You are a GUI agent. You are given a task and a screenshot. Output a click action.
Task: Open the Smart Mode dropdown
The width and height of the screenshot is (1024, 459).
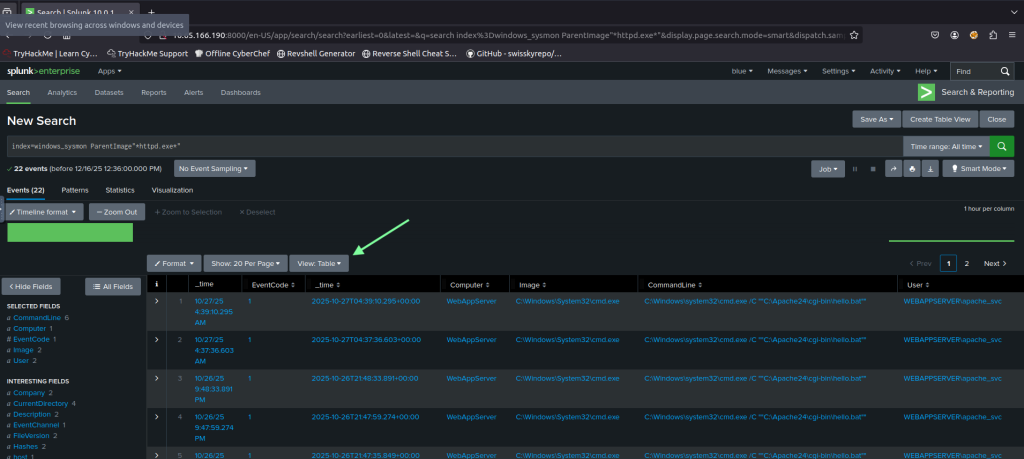[x=978, y=169]
